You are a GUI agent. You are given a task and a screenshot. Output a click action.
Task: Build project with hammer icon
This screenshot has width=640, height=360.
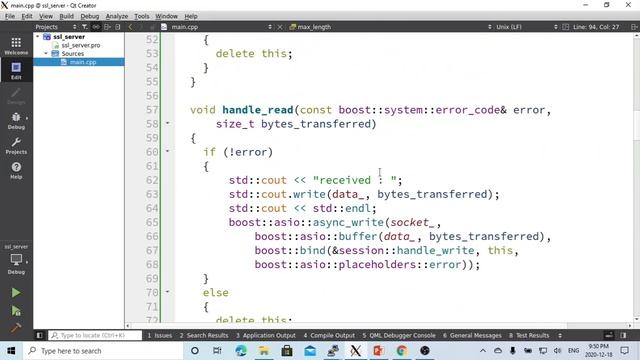[x=16, y=328]
